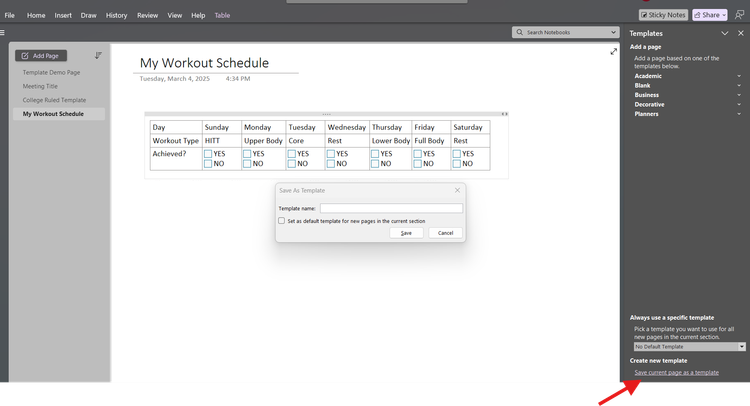Toggle the hamburger navigation icon
The width and height of the screenshot is (750, 406).
click(2, 33)
